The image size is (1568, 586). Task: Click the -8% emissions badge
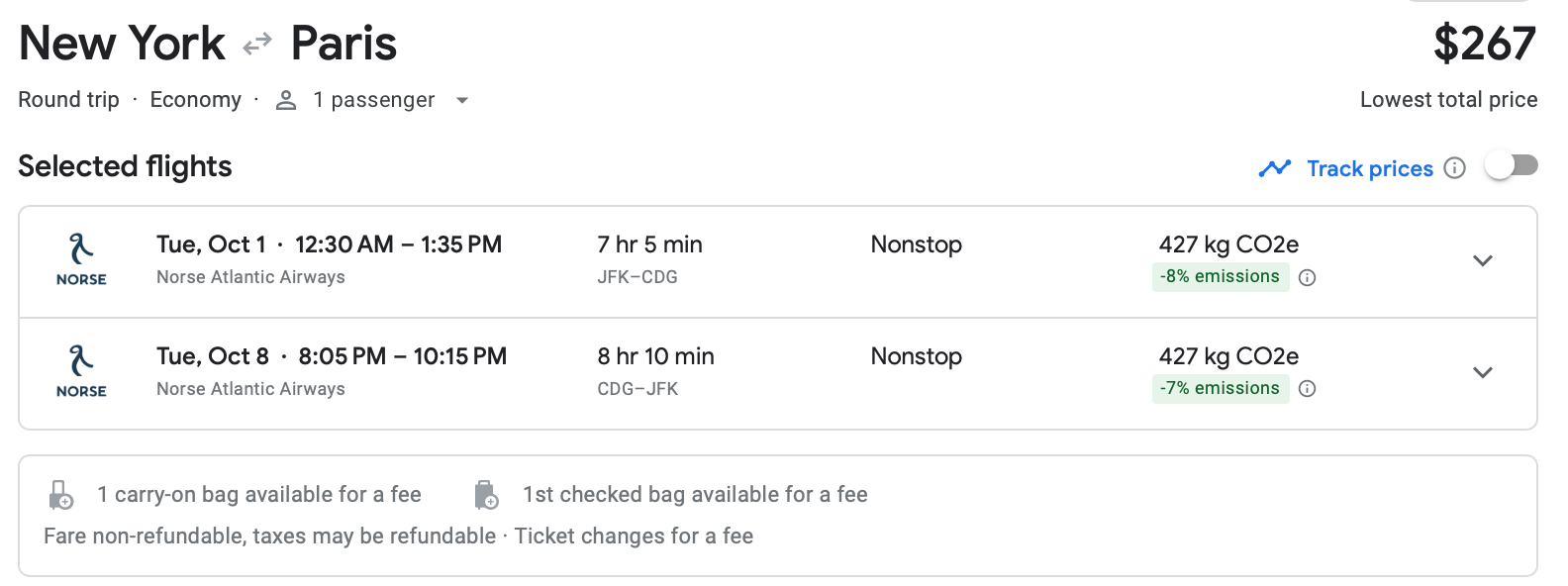[1220, 277]
